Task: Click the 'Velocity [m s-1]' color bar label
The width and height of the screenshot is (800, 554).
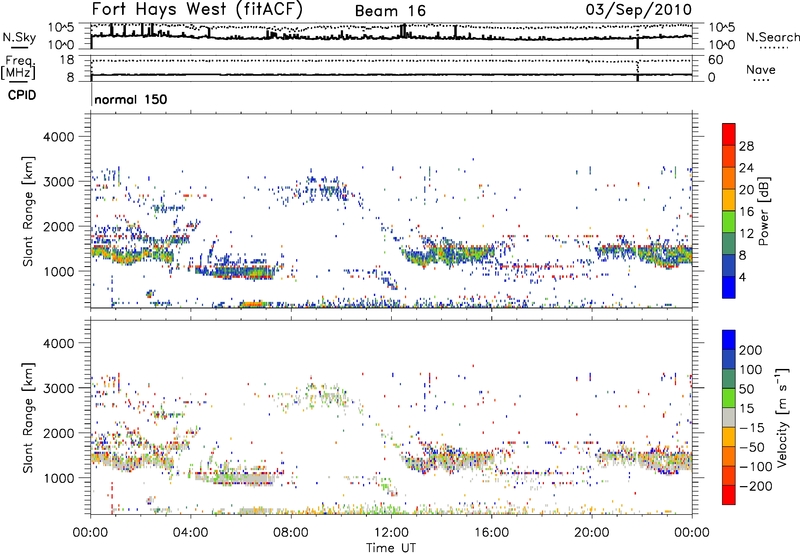Action: (782, 417)
